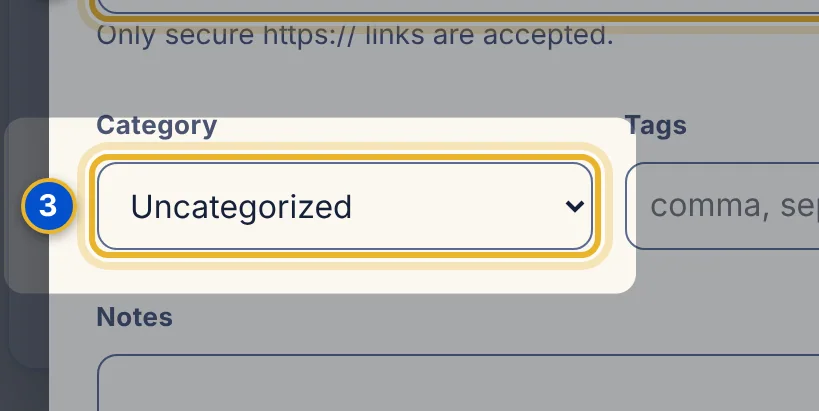
Task: Click the grey rounded panel behind the step badge
Action: (26, 261)
